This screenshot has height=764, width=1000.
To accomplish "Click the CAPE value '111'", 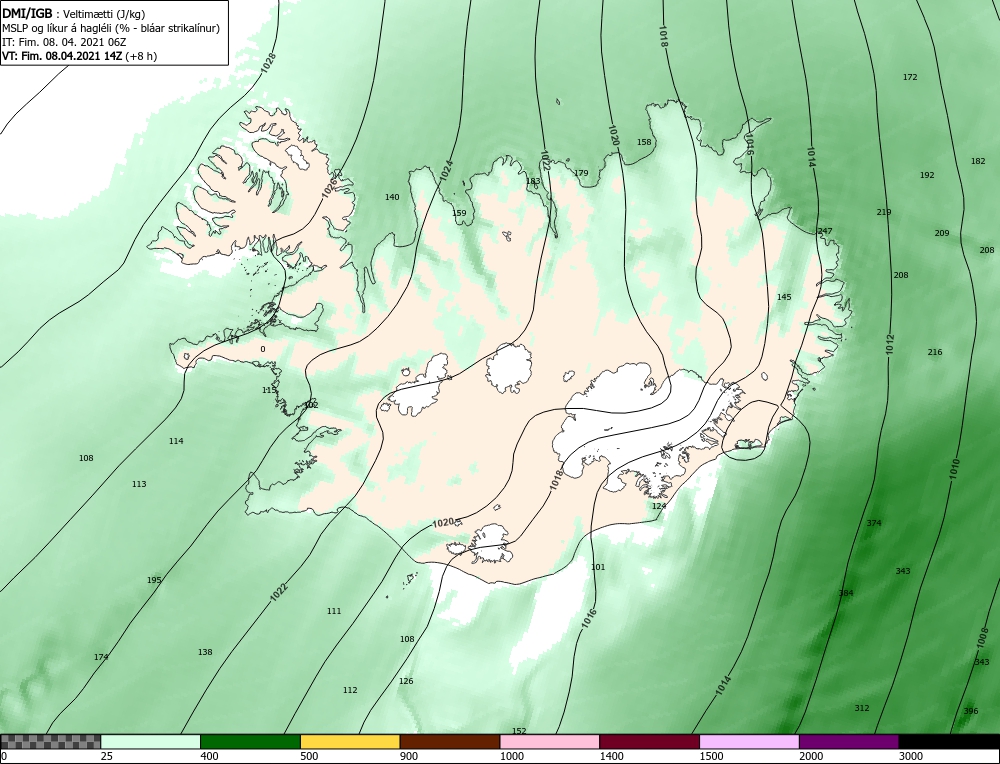I will coord(334,611).
